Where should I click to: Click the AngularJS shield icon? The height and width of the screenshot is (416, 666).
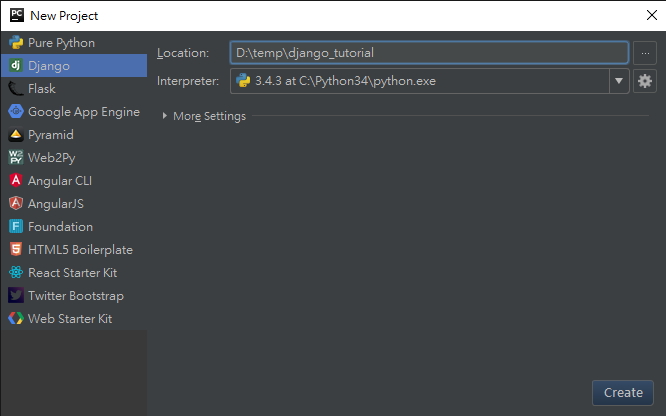click(16, 204)
